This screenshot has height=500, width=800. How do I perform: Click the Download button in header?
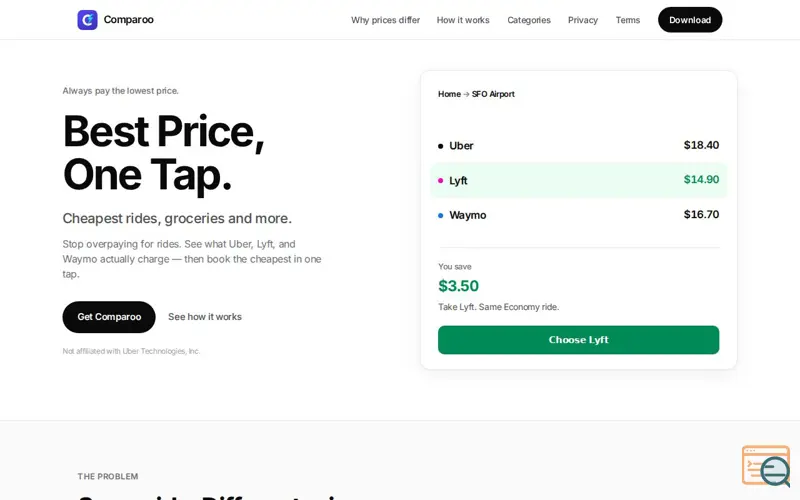click(x=690, y=20)
